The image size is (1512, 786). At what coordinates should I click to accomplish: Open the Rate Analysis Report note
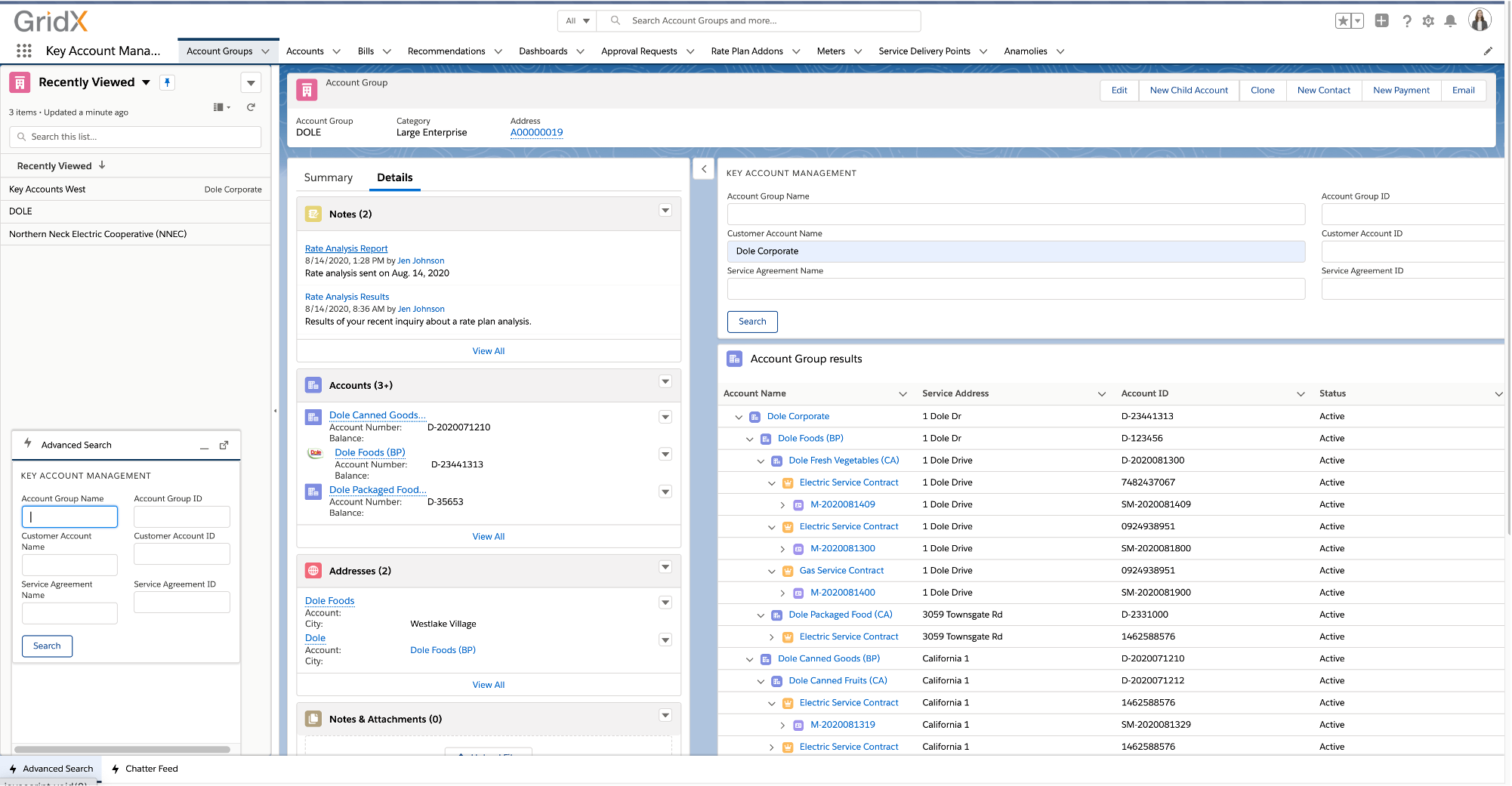(x=346, y=248)
